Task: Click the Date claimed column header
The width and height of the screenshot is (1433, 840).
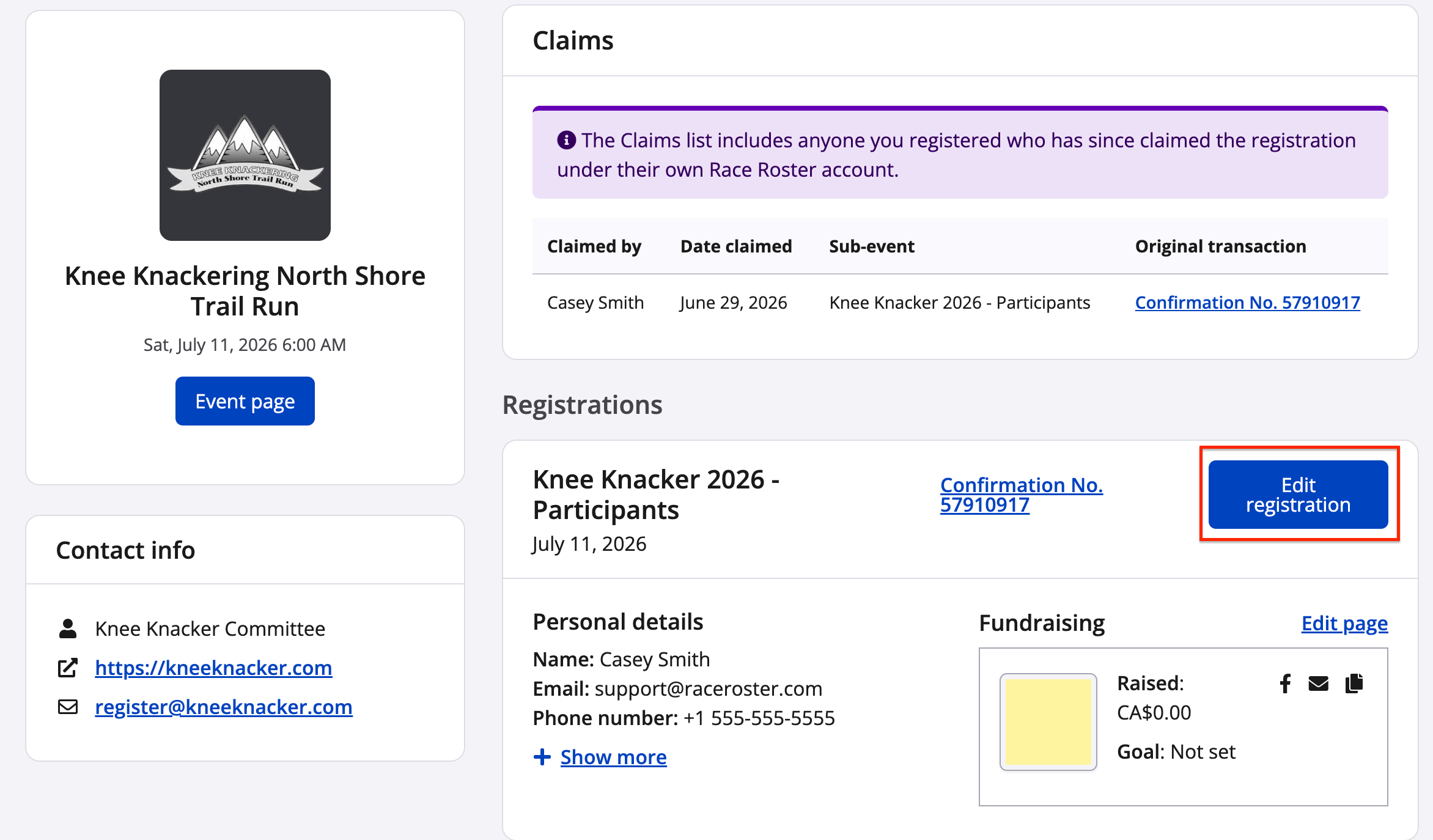Action: pyautogui.click(x=736, y=246)
